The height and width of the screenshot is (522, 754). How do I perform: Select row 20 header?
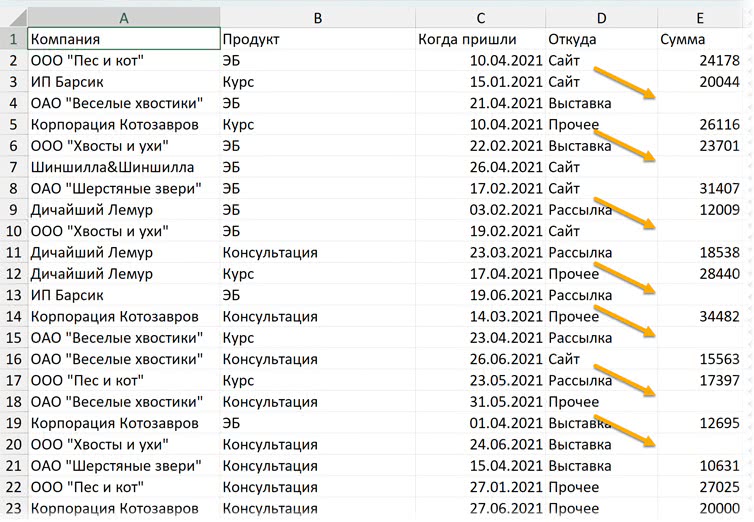(13, 445)
